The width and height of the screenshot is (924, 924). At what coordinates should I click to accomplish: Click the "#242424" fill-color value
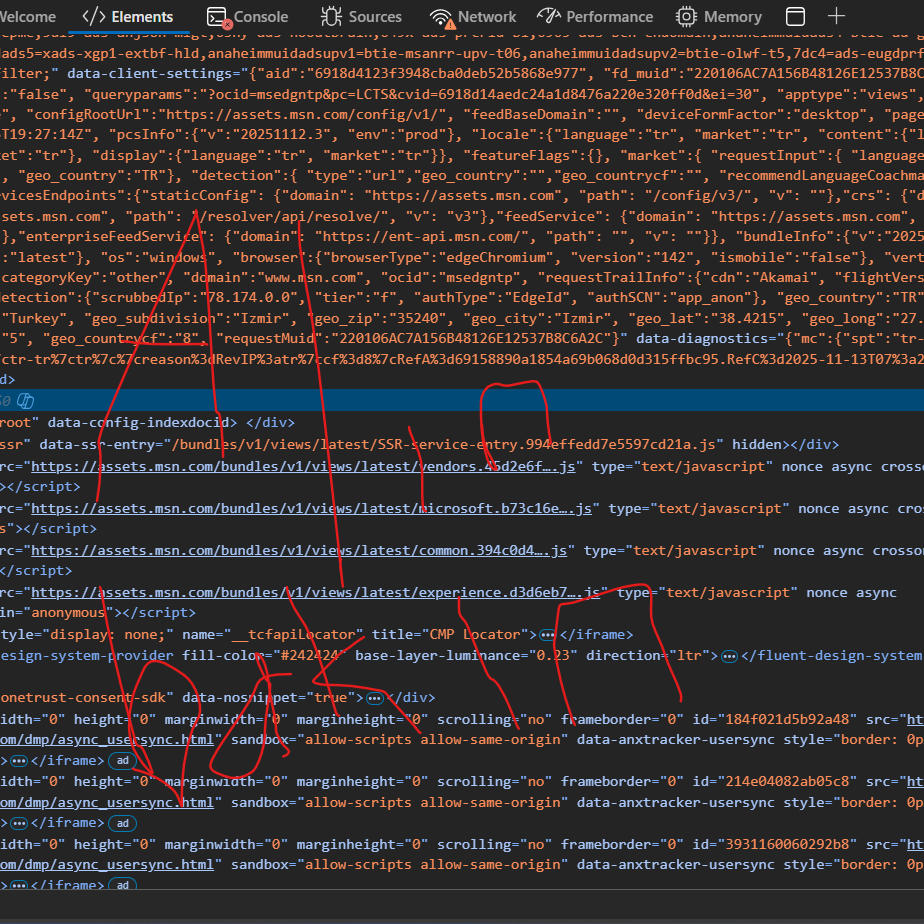(x=314, y=656)
